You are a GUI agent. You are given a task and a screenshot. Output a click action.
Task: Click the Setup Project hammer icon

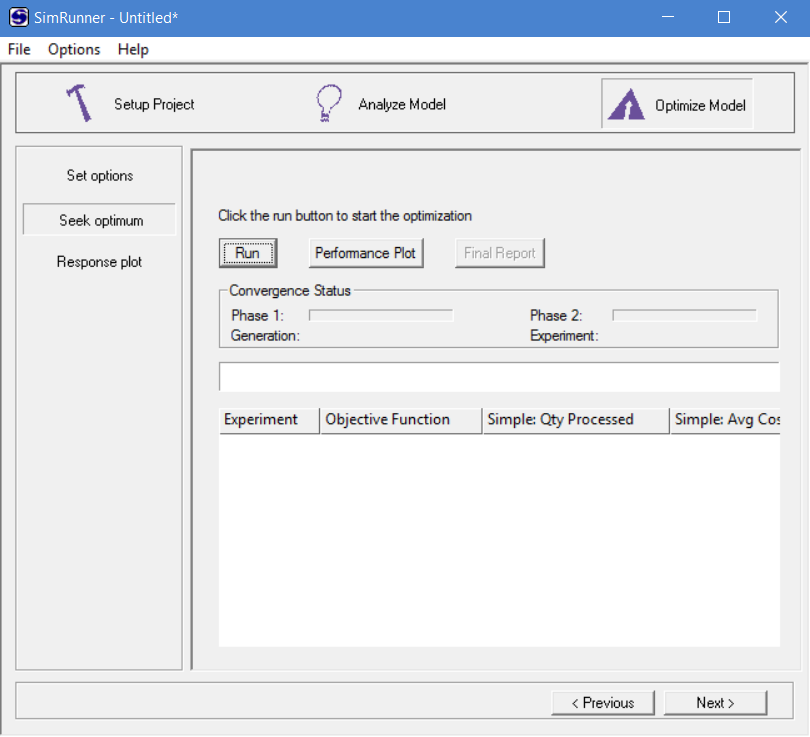pyautogui.click(x=79, y=103)
